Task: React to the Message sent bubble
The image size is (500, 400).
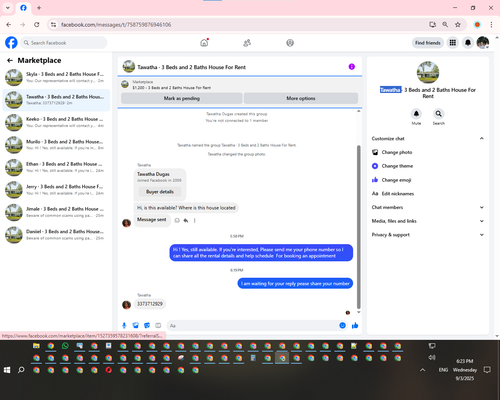Action: click(x=177, y=220)
